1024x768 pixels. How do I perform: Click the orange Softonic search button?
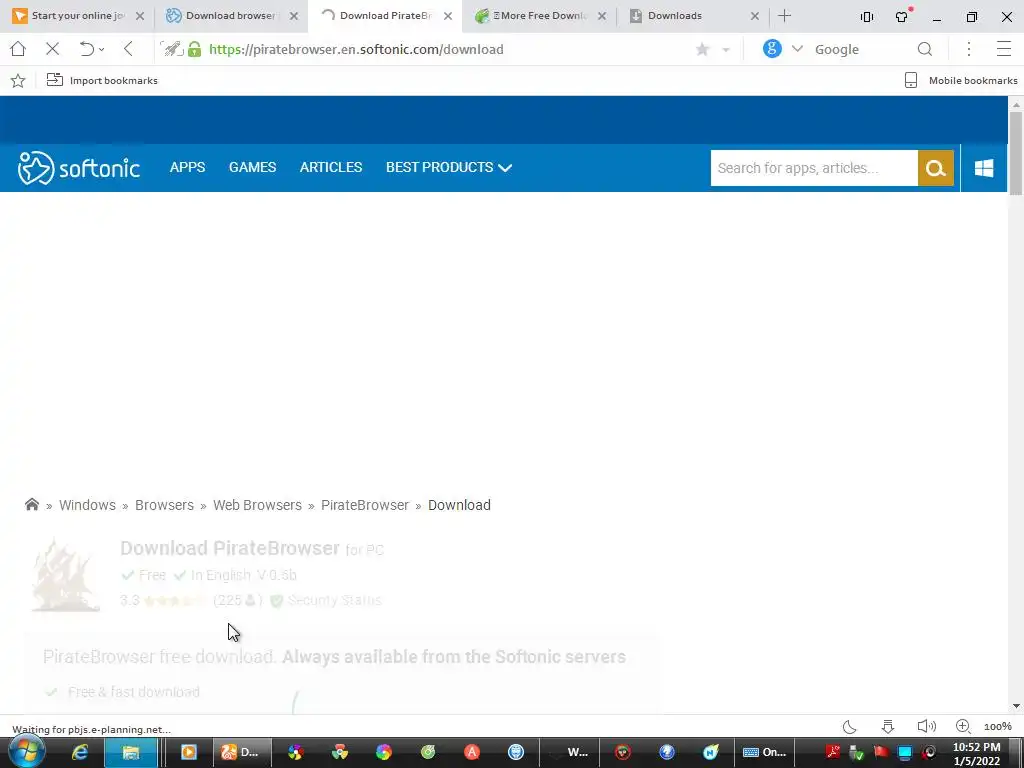[x=936, y=168]
